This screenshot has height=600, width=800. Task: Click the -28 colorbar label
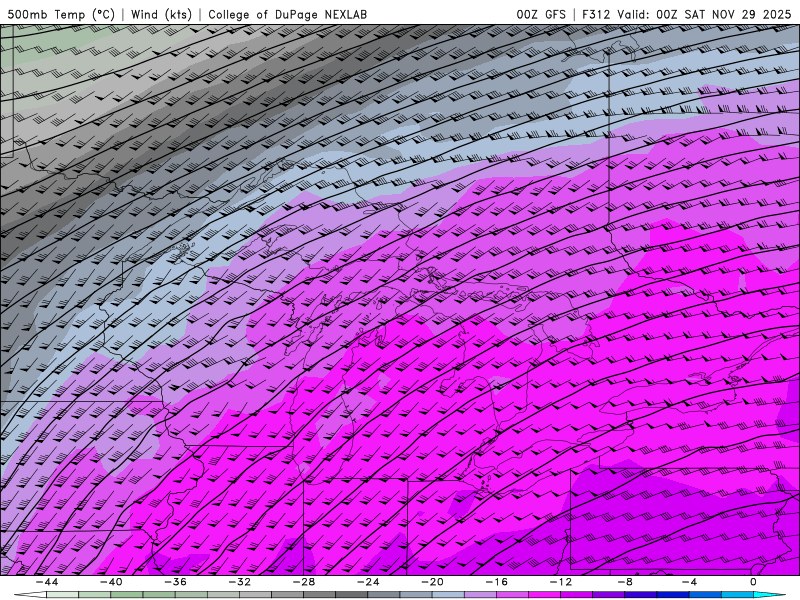[304, 582]
